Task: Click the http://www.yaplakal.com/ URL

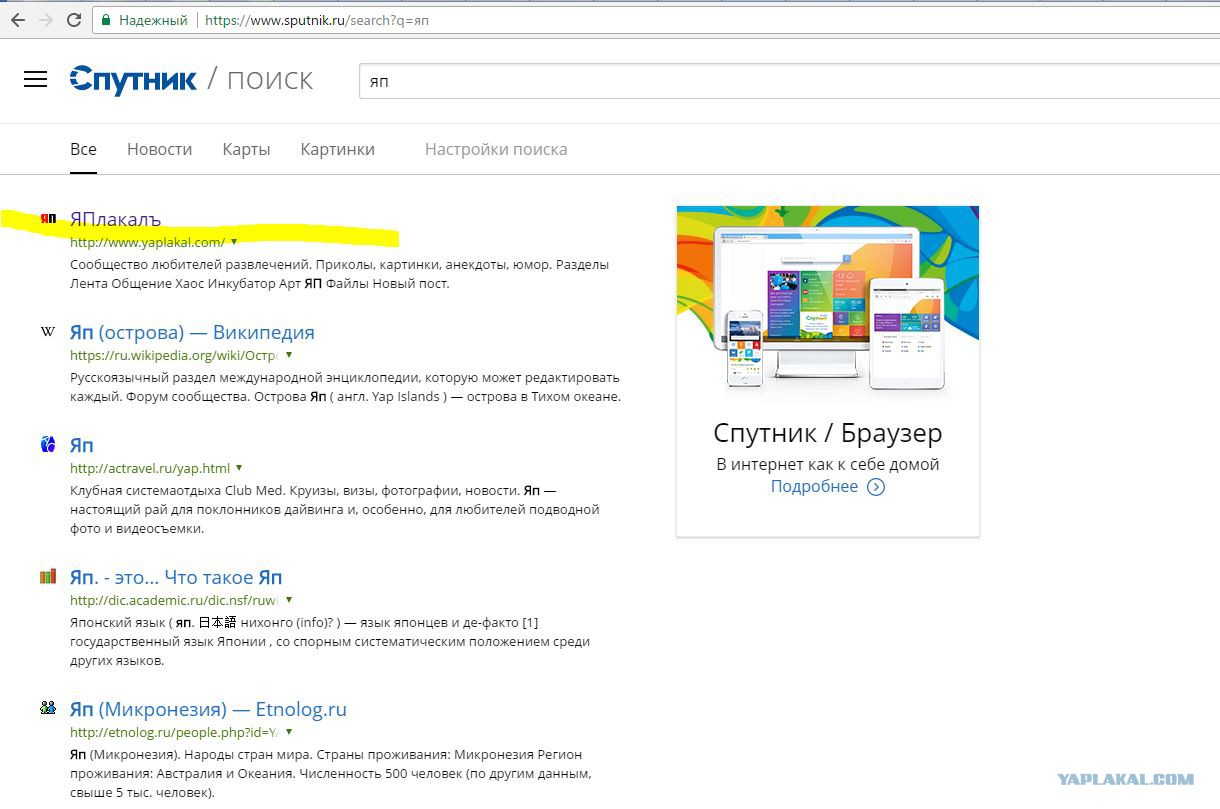Action: click(147, 242)
